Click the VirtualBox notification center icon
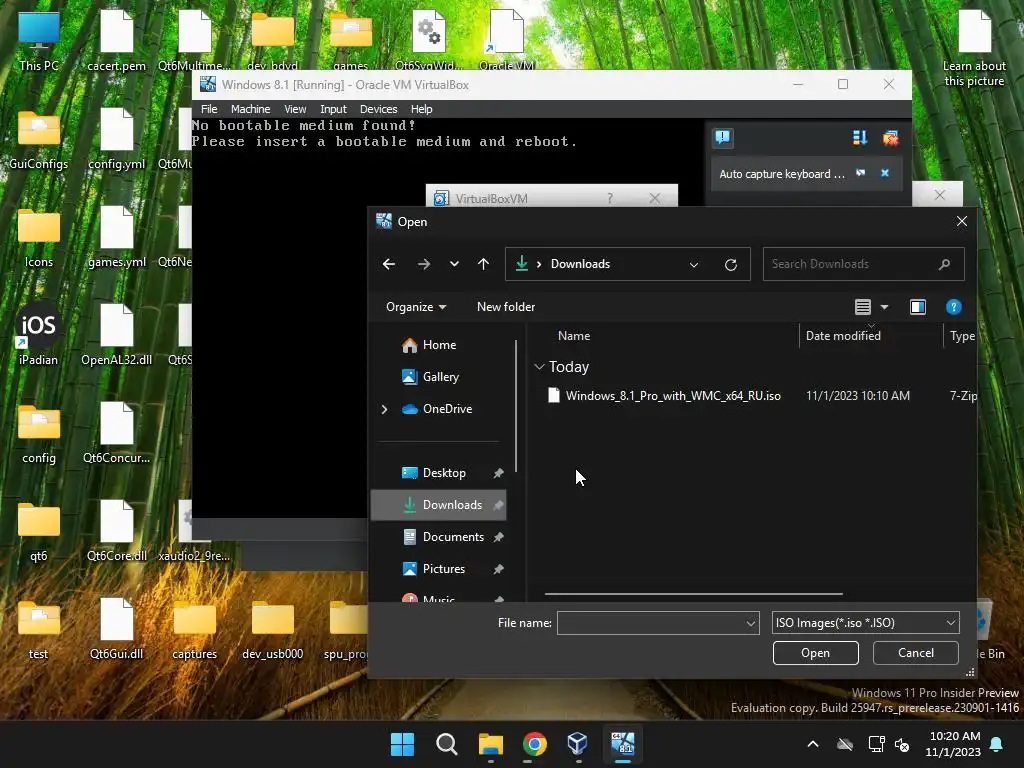The image size is (1024, 768). point(723,137)
